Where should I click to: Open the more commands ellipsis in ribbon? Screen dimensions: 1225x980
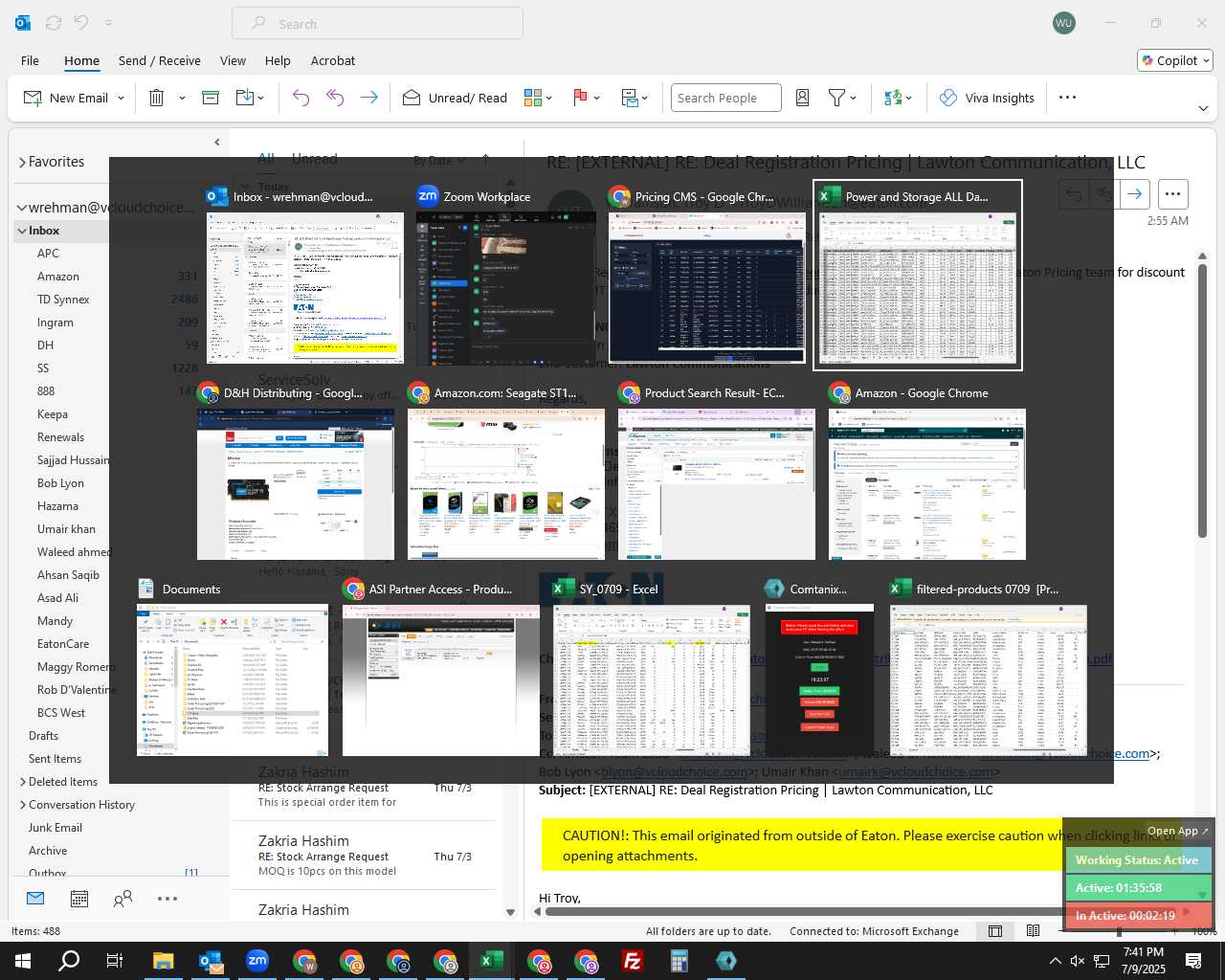pos(1068,98)
